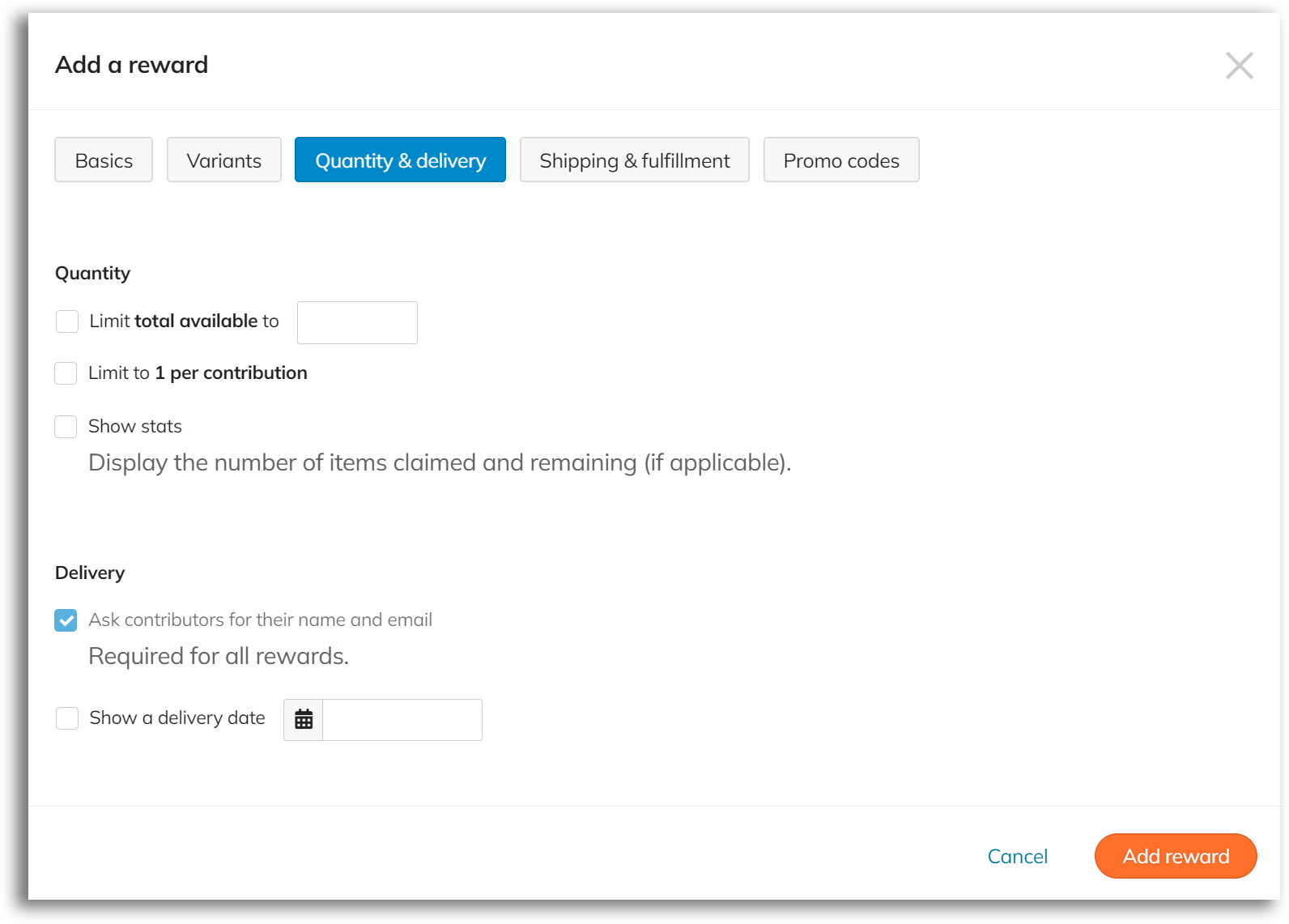Image resolution: width=1289 pixels, height=924 pixels.
Task: Click the 'Show a delivery date' label
Action: pos(176,717)
